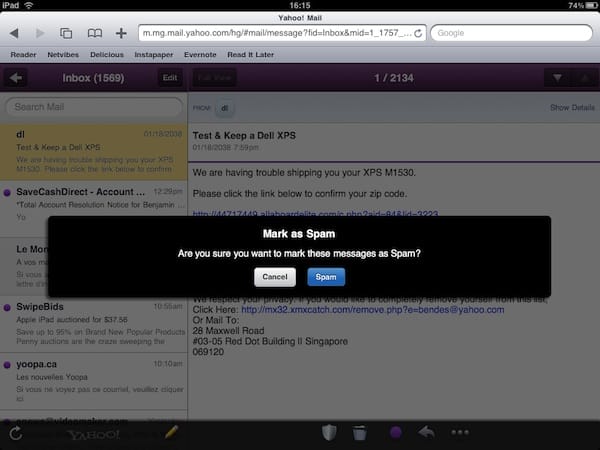Screen dimensions: 600x450
Task: Open the Safari bookmarks book icon
Action: 93,33
